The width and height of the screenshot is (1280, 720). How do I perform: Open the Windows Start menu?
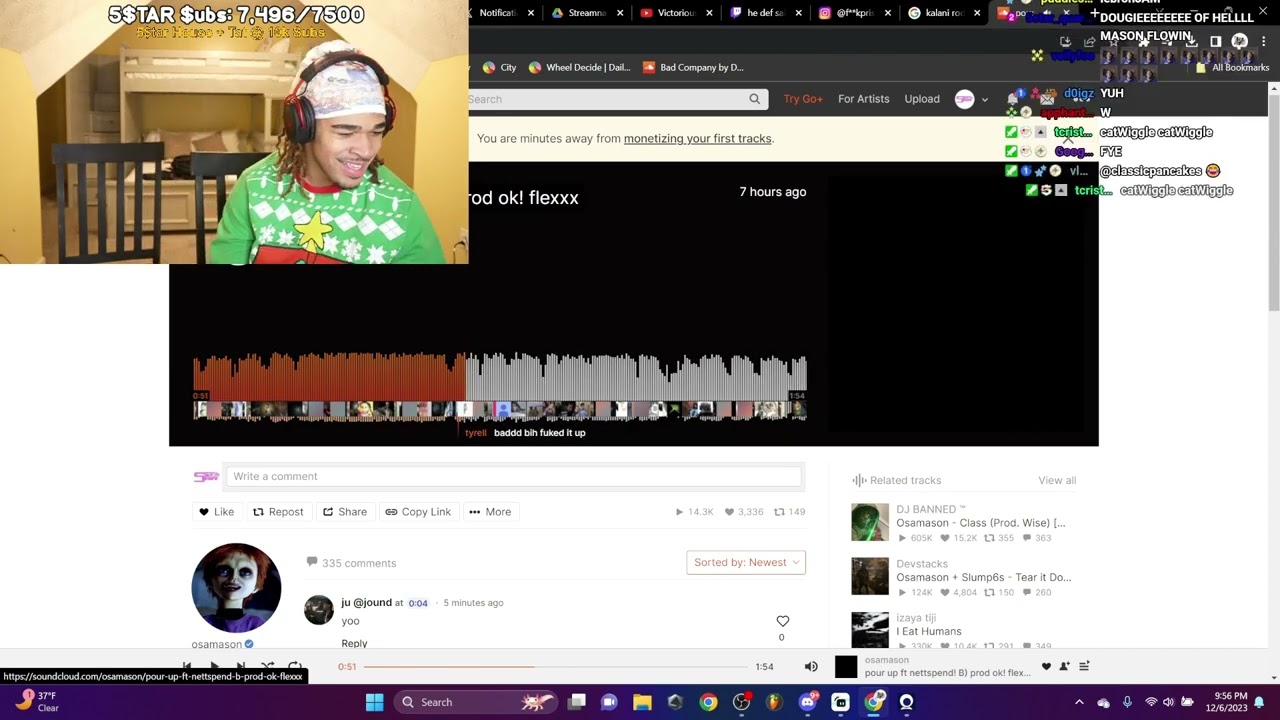pyautogui.click(x=374, y=702)
